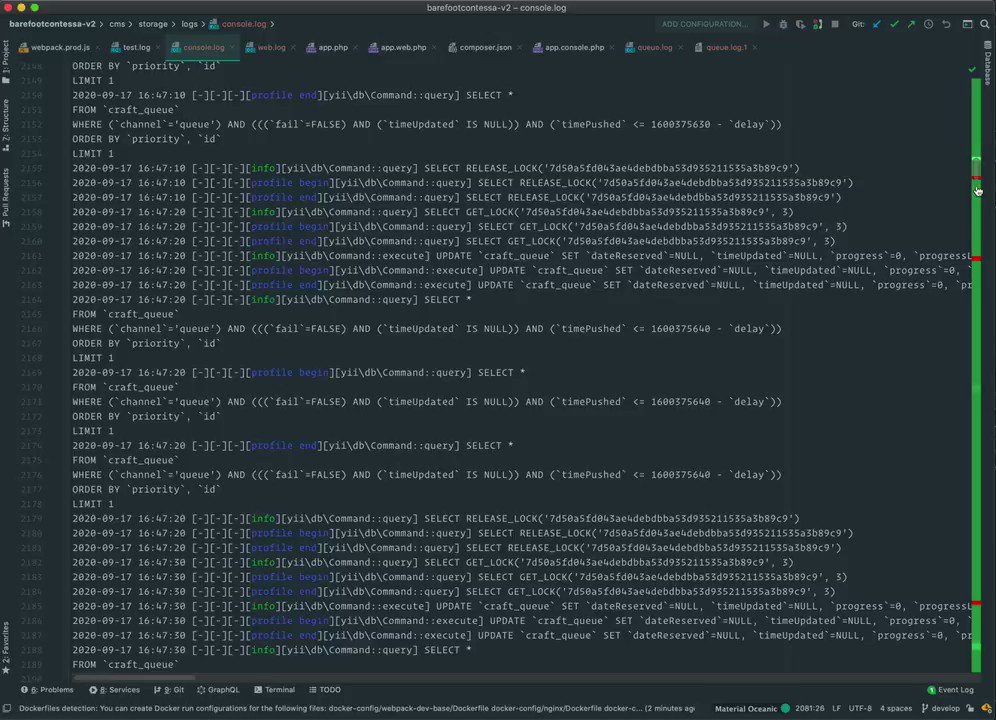Open the Git tool window at bottom
The image size is (996, 720).
coord(169,689)
